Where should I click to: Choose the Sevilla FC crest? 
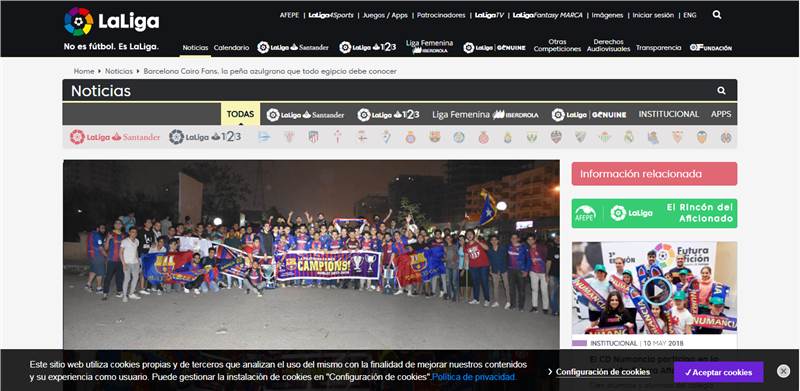(677, 137)
